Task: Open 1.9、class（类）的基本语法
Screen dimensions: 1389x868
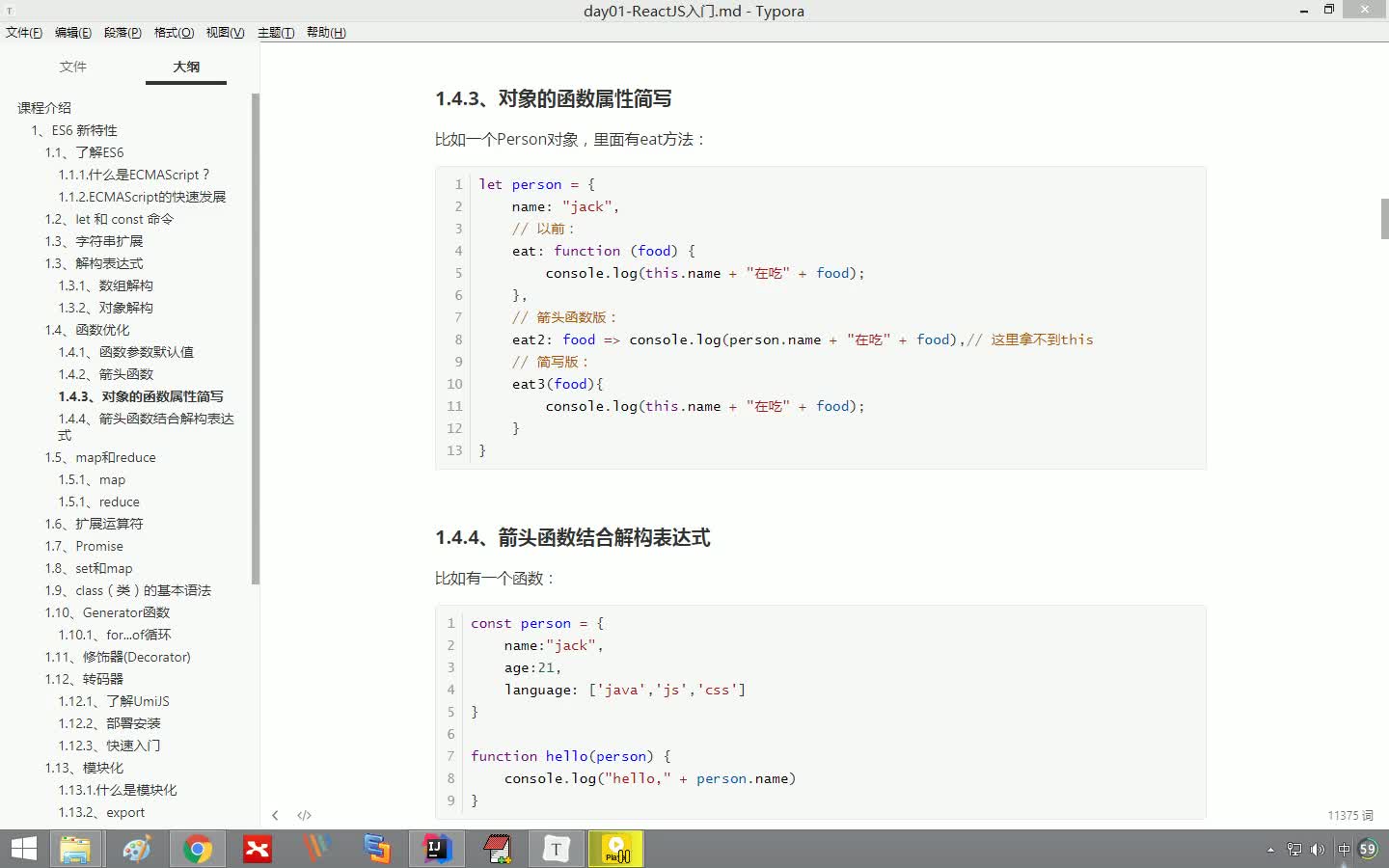Action: pos(127,590)
